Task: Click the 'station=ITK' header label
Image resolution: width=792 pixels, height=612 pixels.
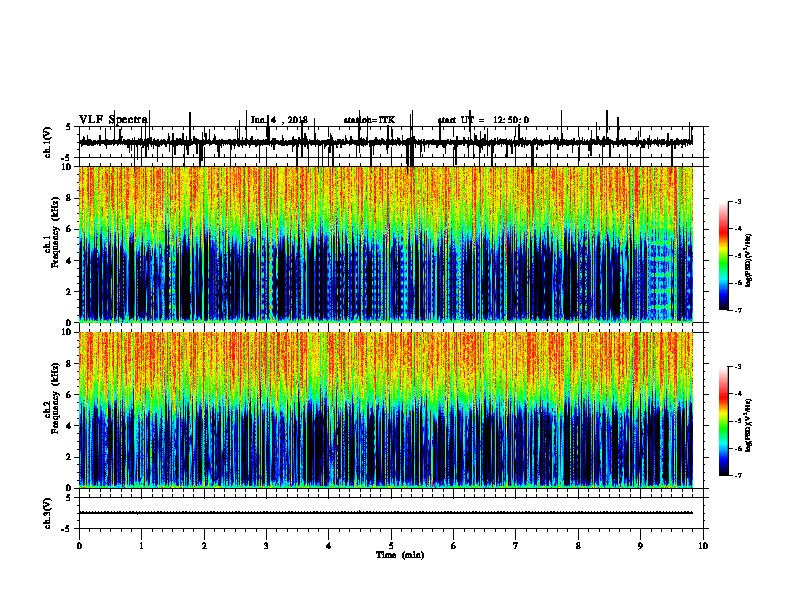Action: coord(369,120)
